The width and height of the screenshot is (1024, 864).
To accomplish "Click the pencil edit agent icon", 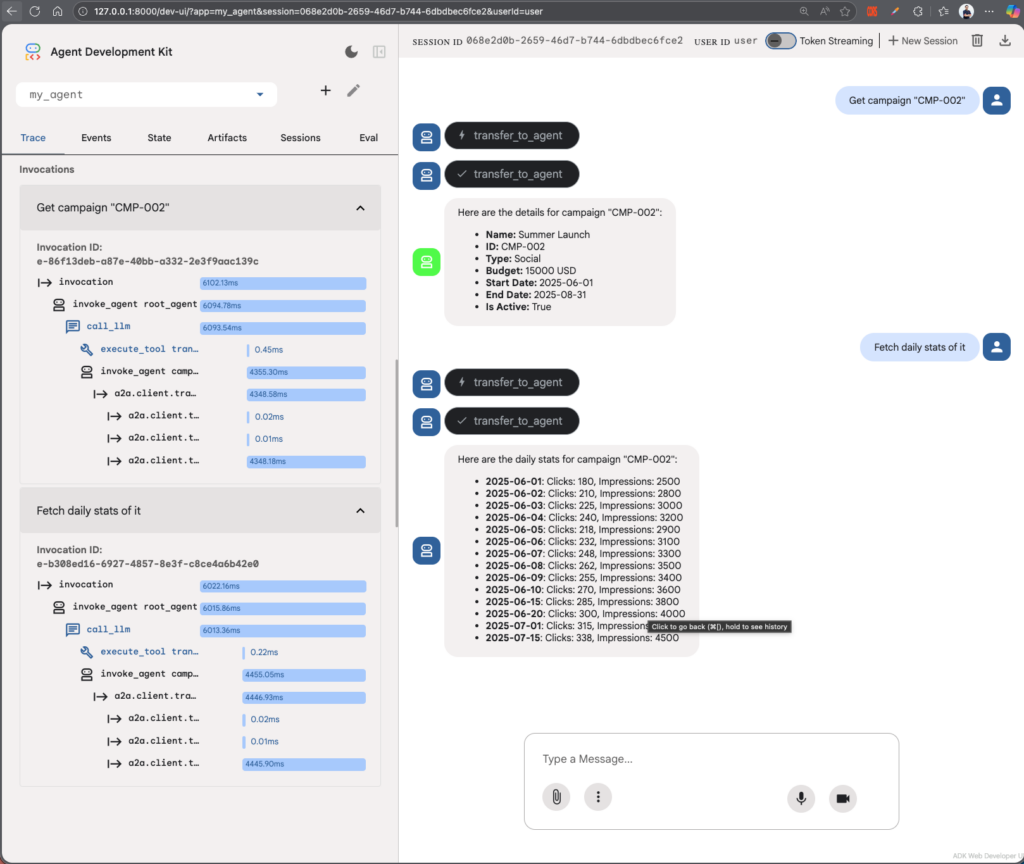I will point(353,91).
